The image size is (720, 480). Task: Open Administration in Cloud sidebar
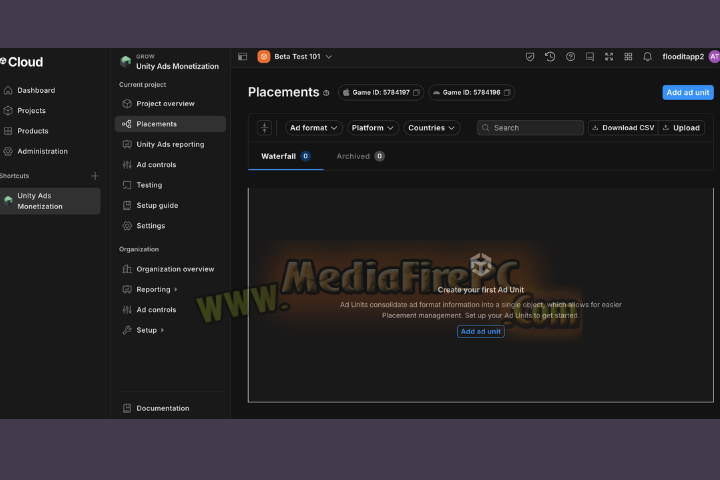click(42, 151)
